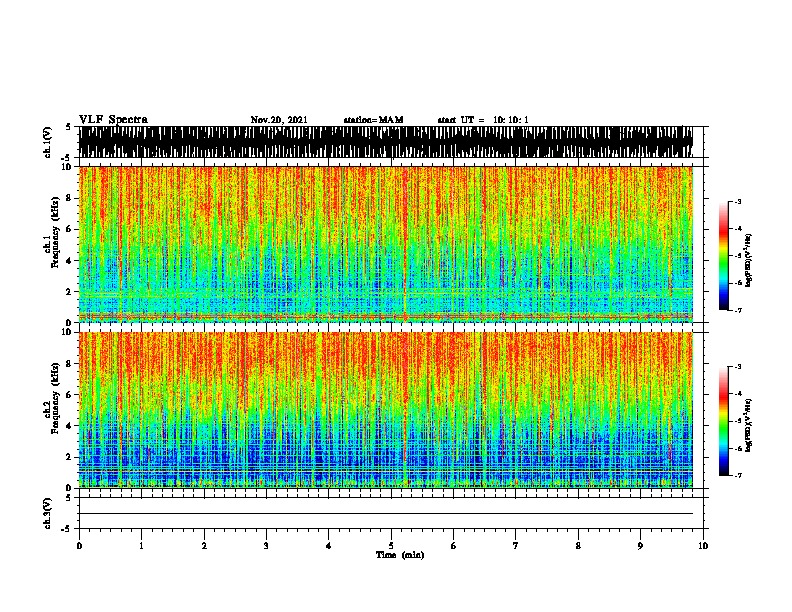Image resolution: width=792 pixels, height=612 pixels.
Task: Click the flat ch.3 voltage trace
Action: pos(386,514)
